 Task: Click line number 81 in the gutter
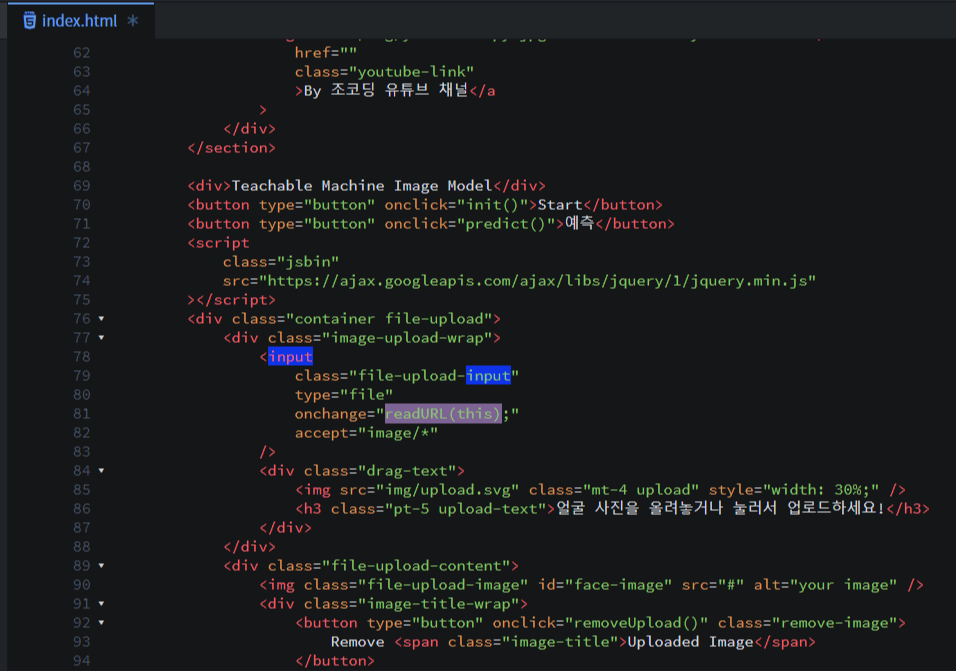coord(82,414)
